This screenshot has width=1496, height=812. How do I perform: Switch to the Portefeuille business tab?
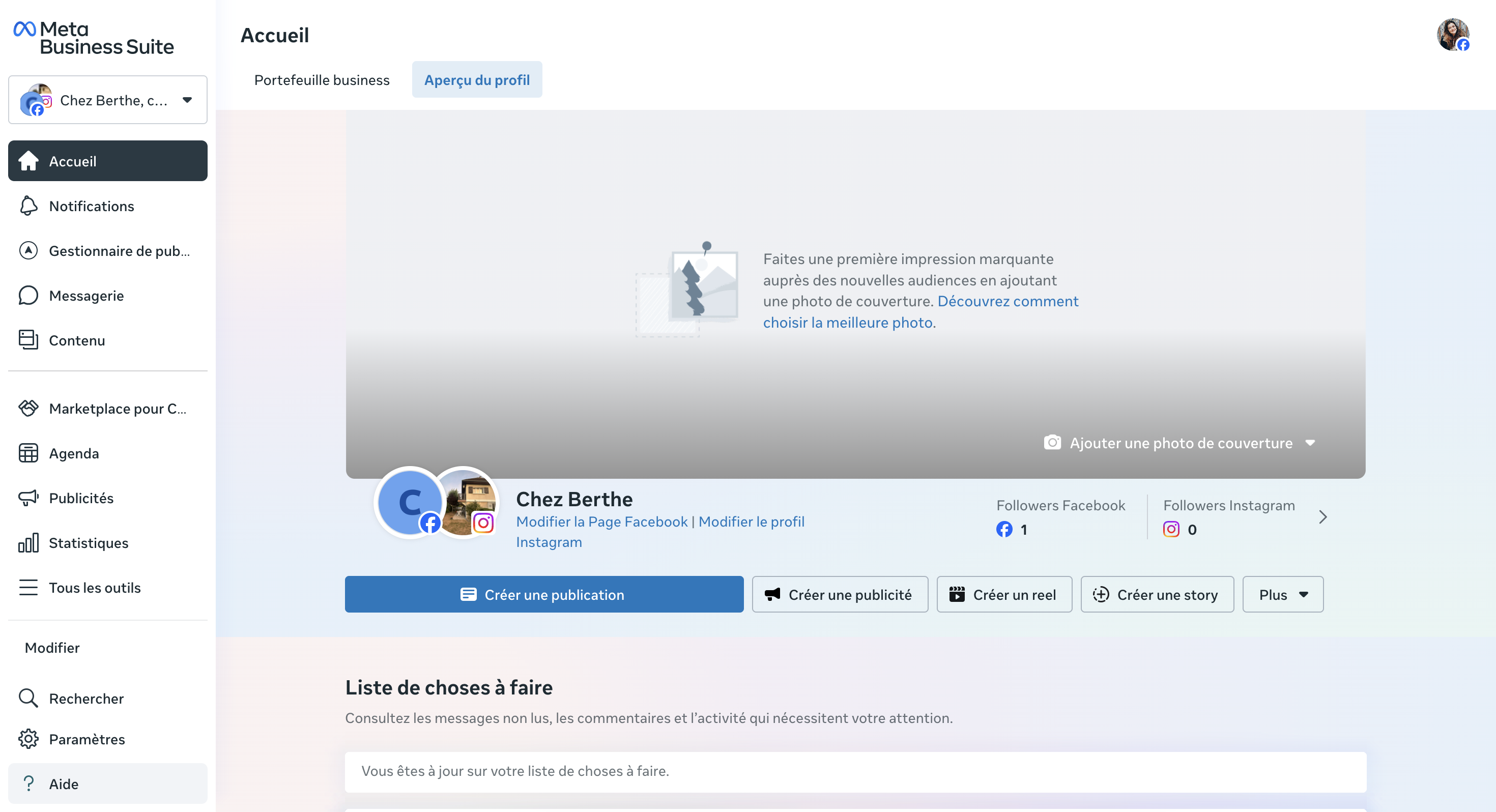322,80
